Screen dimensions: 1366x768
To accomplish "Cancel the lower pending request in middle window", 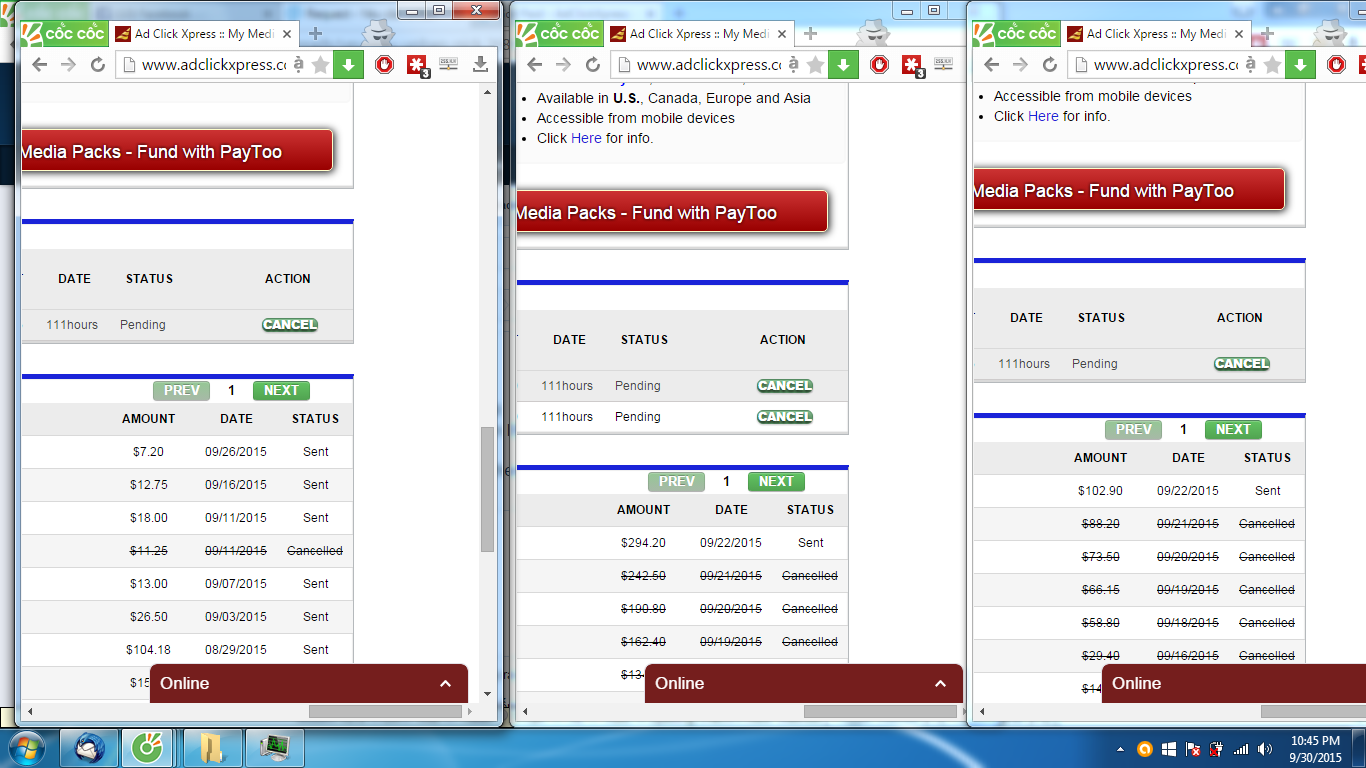I will (785, 417).
